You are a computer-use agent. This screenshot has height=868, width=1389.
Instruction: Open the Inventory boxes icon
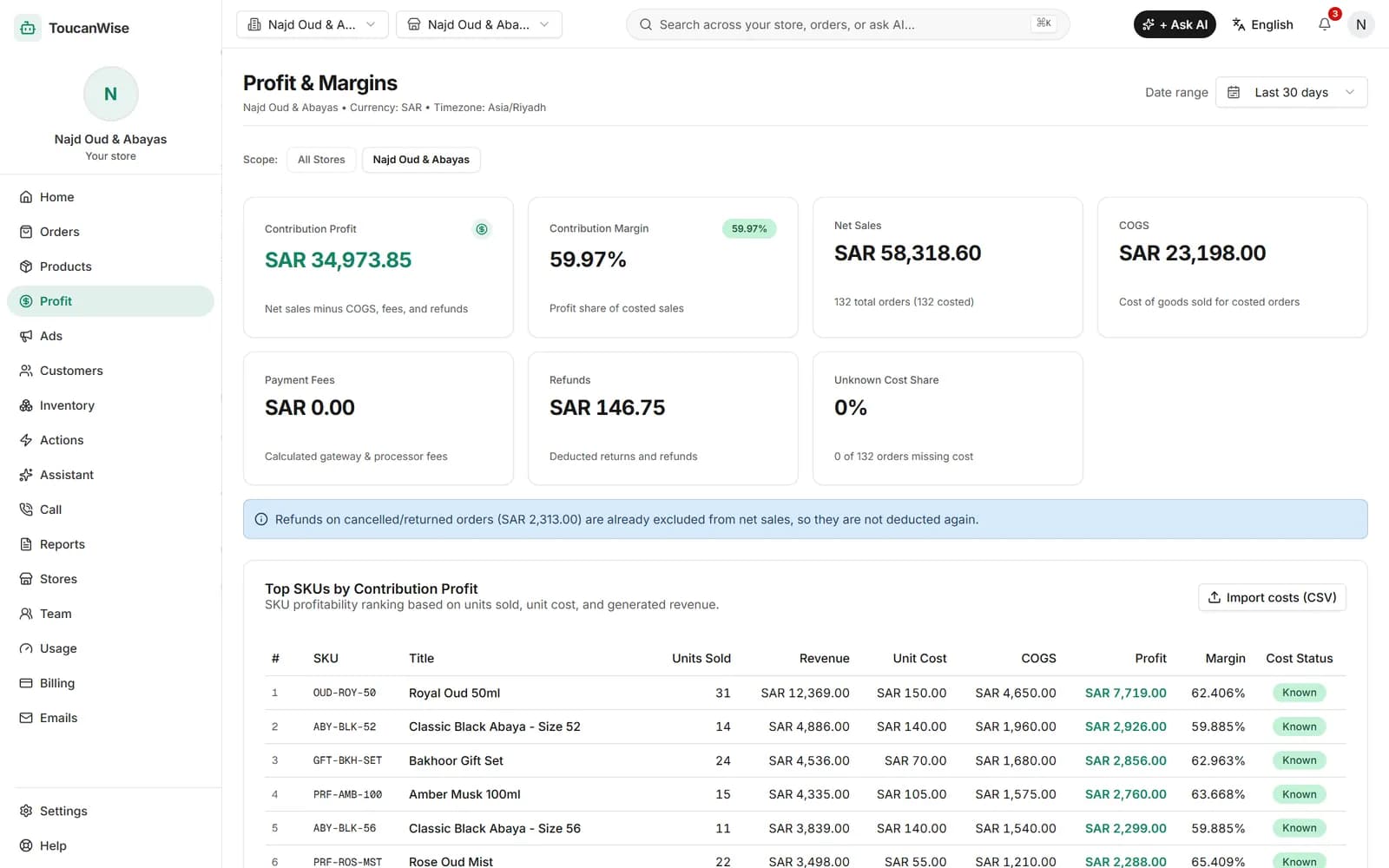click(x=26, y=405)
